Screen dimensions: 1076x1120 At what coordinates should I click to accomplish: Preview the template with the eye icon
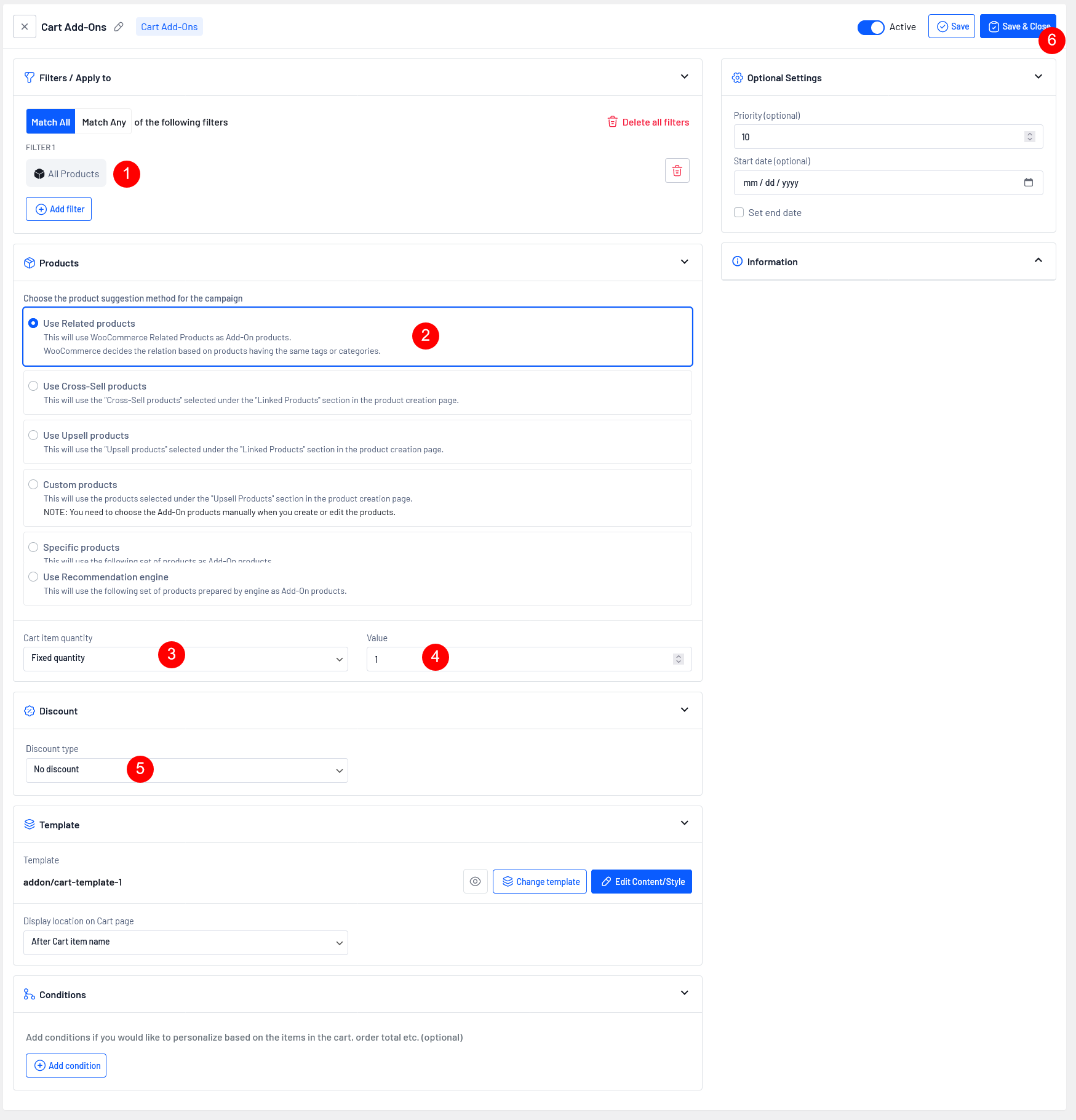coord(475,882)
